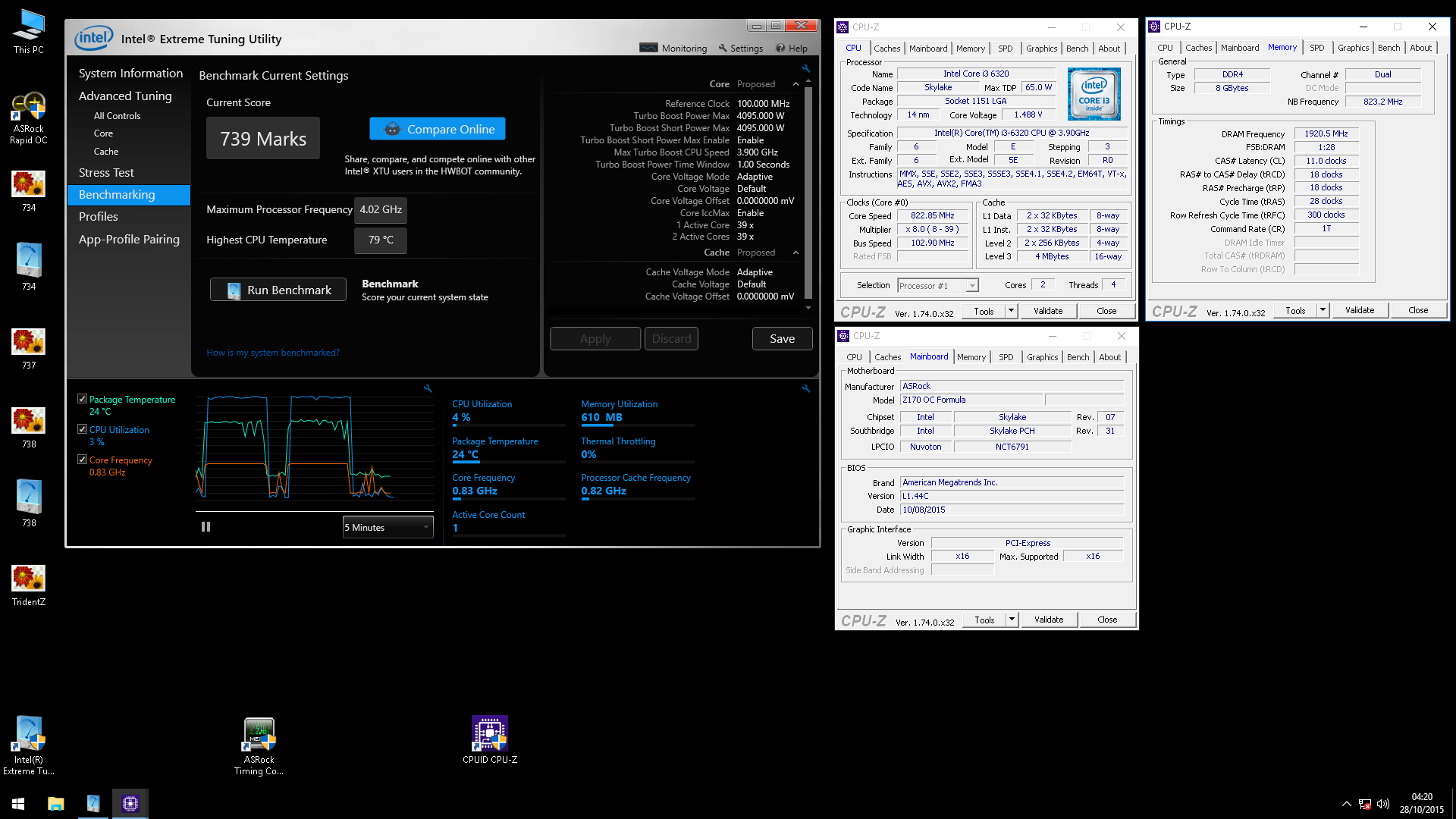Select Core under Advanced Tuning

click(x=103, y=133)
